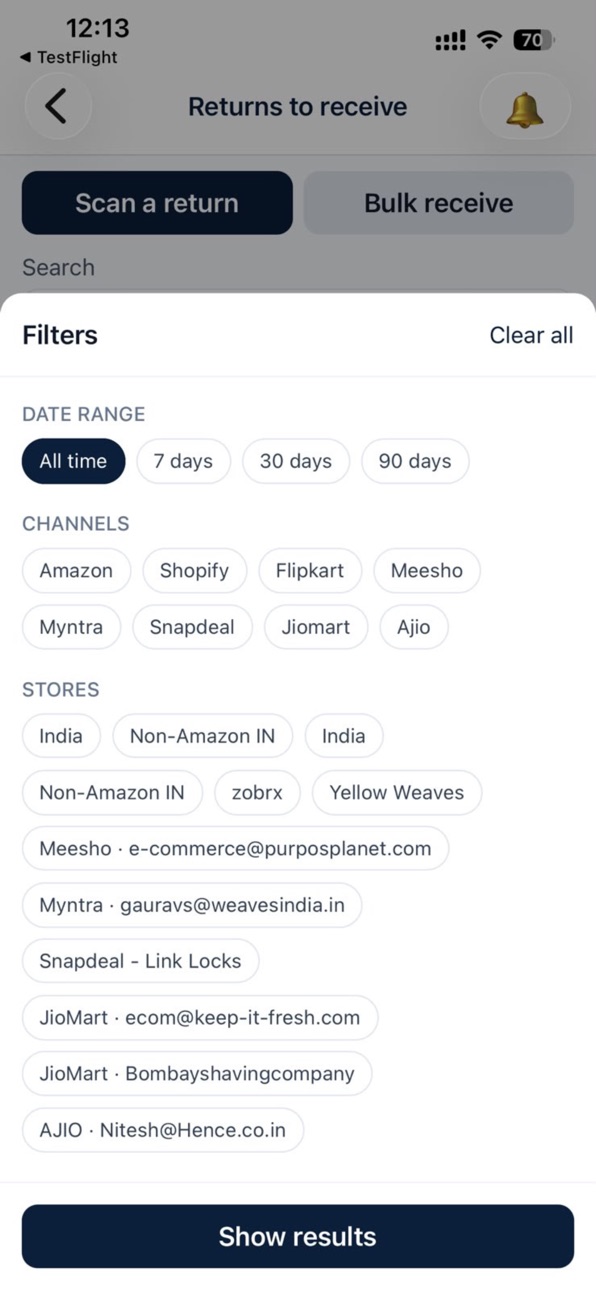596x1290 pixels.
Task: Return to TestFlight via status bar link
Action: 68,57
